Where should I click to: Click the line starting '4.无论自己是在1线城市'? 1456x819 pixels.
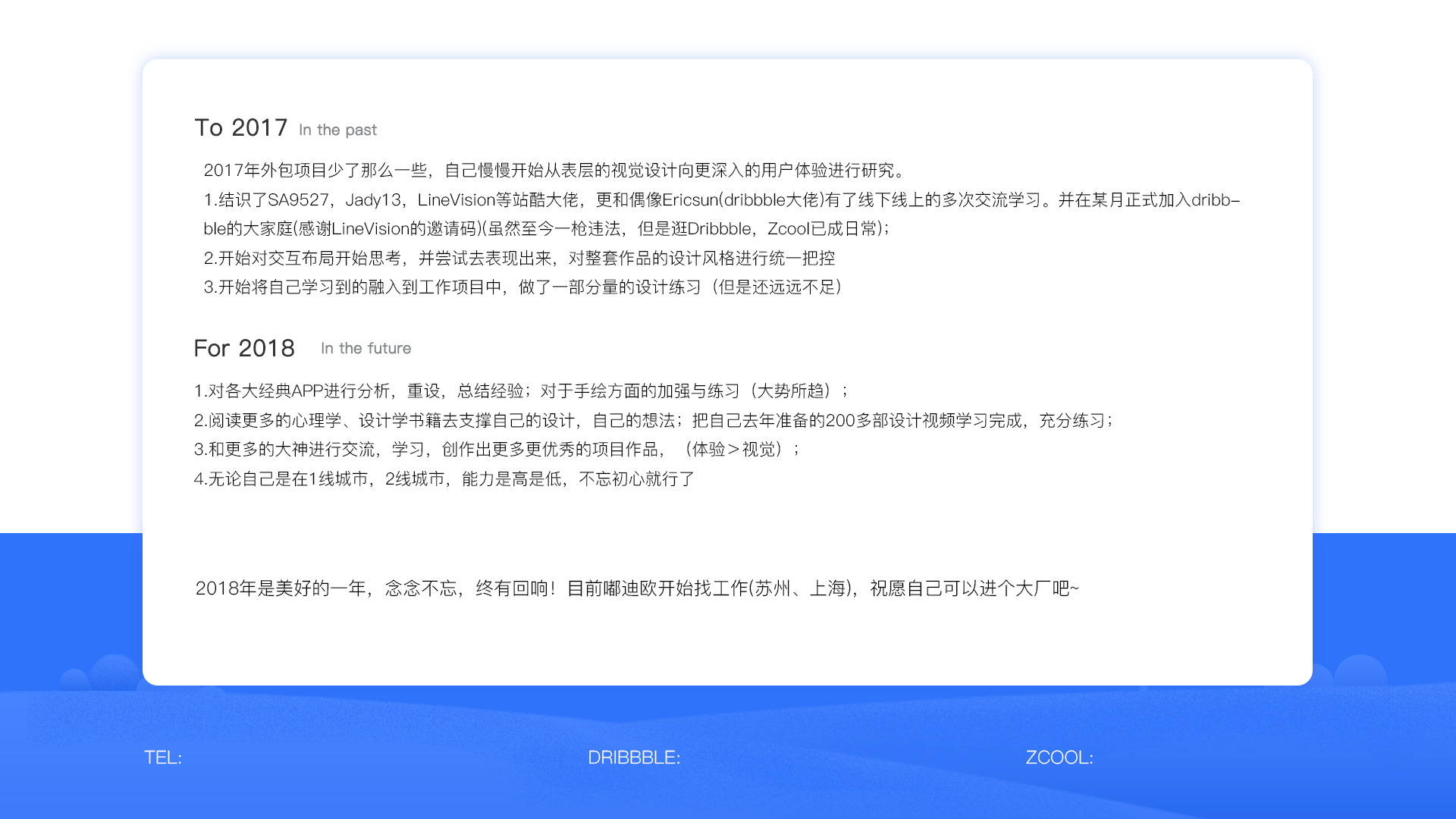(444, 479)
